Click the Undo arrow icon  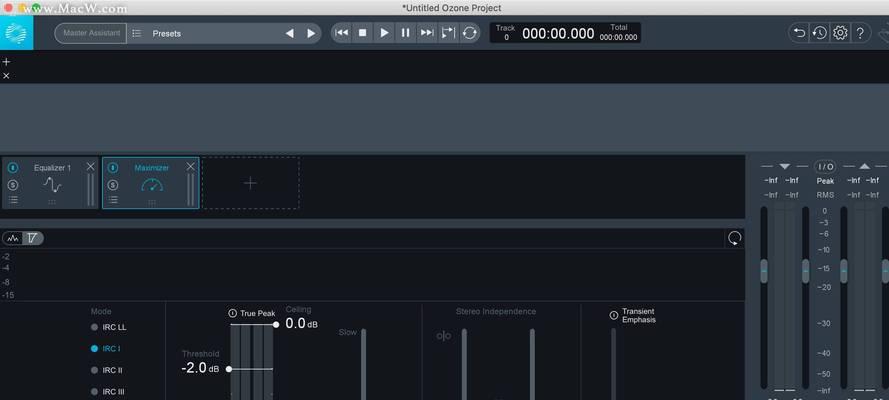point(799,33)
